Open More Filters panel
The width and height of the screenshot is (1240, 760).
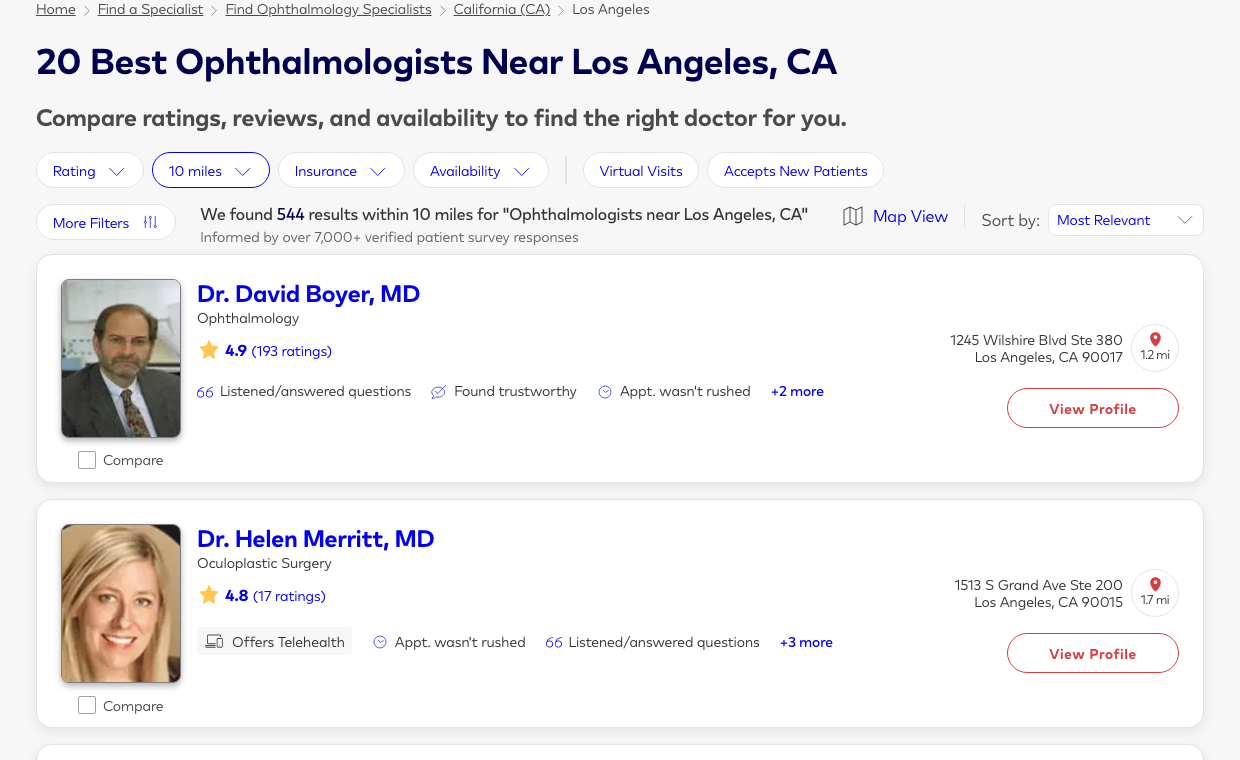coord(106,223)
